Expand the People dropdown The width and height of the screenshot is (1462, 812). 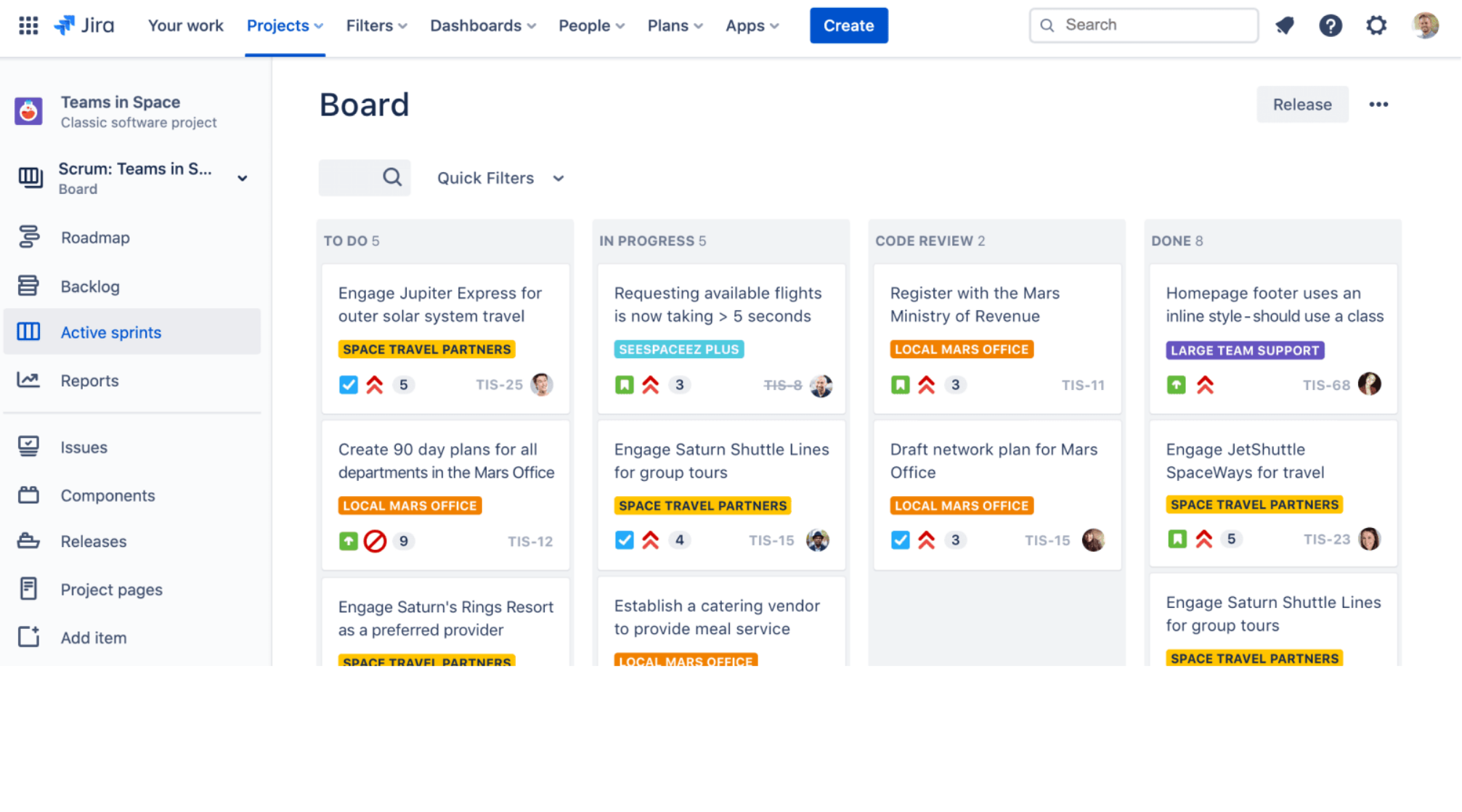[591, 25]
